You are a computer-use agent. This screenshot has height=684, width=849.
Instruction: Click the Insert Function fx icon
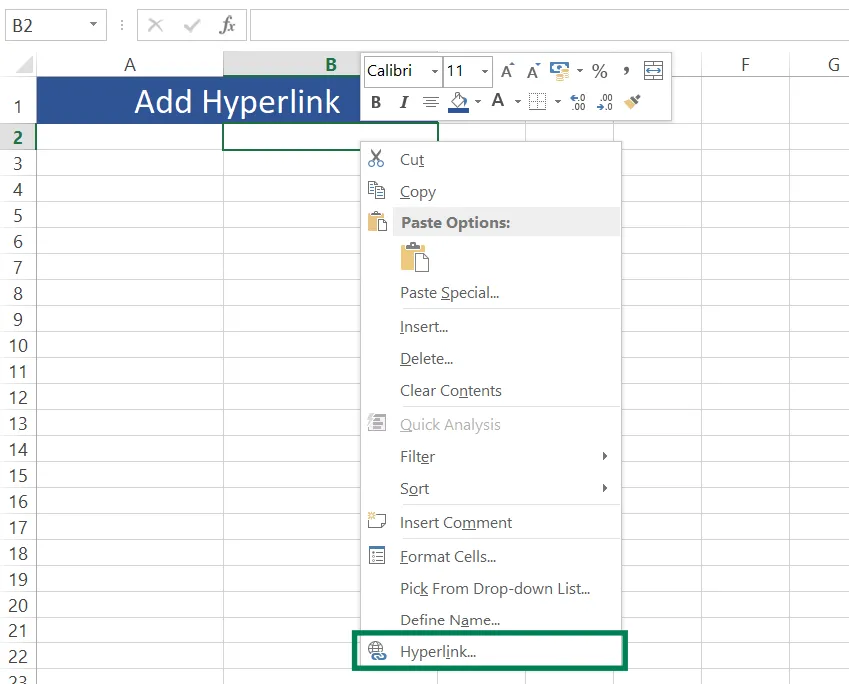click(x=227, y=25)
